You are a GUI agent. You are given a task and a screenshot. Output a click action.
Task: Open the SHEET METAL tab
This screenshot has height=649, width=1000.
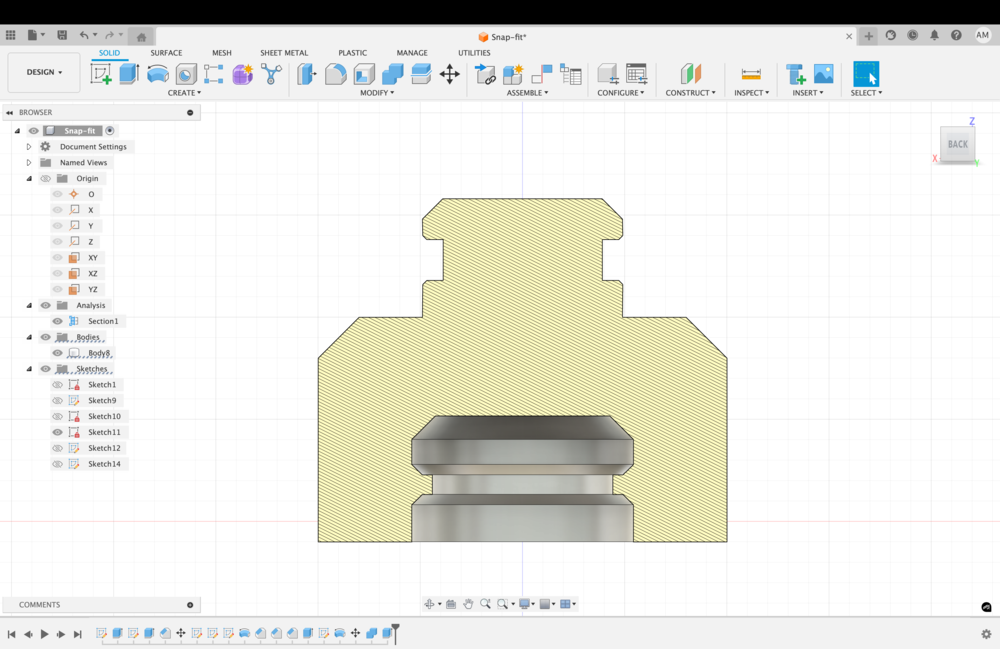pyautogui.click(x=284, y=53)
